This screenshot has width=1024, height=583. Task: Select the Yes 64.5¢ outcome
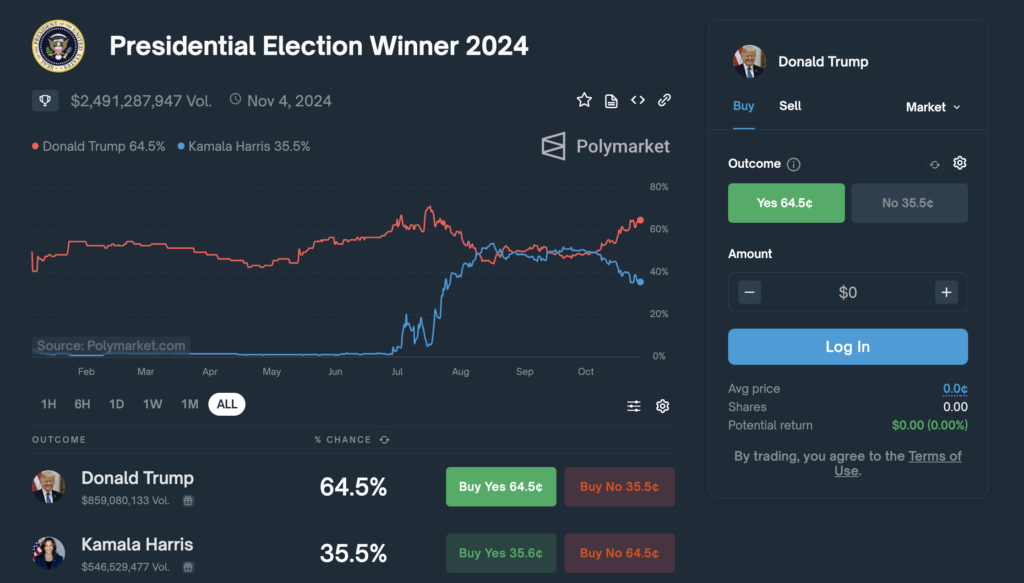pyautogui.click(x=786, y=203)
